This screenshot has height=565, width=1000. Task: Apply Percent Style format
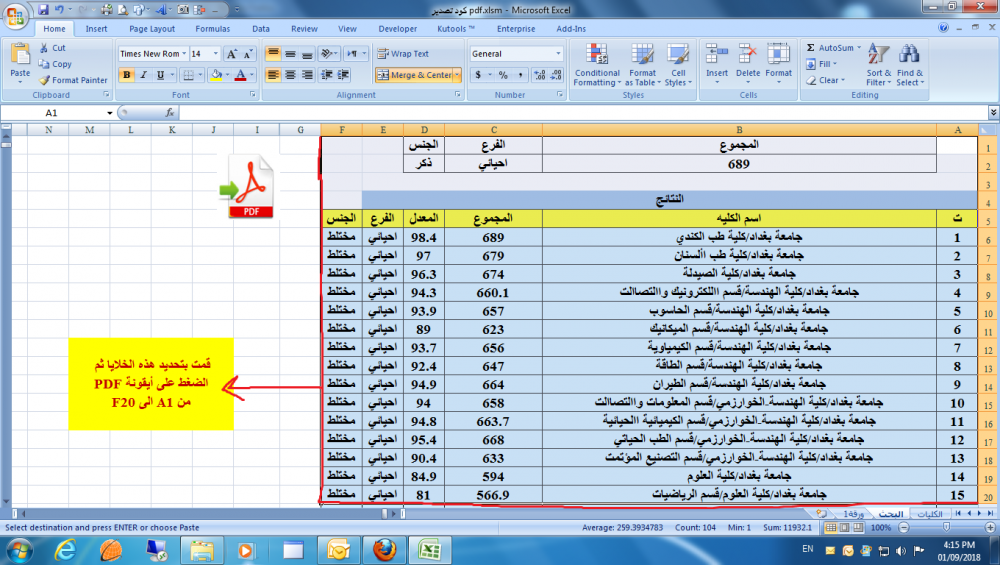coord(503,75)
